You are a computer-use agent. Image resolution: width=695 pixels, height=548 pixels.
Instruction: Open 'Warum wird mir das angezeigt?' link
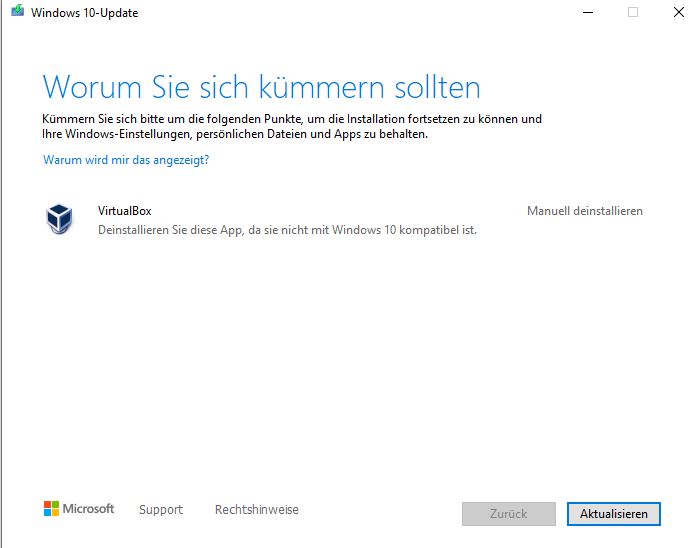[126, 160]
